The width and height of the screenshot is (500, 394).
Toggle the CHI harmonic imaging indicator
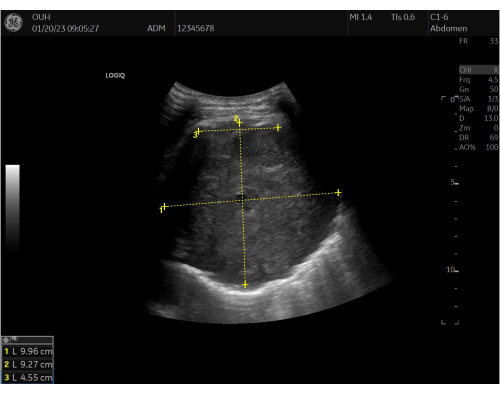(465, 70)
